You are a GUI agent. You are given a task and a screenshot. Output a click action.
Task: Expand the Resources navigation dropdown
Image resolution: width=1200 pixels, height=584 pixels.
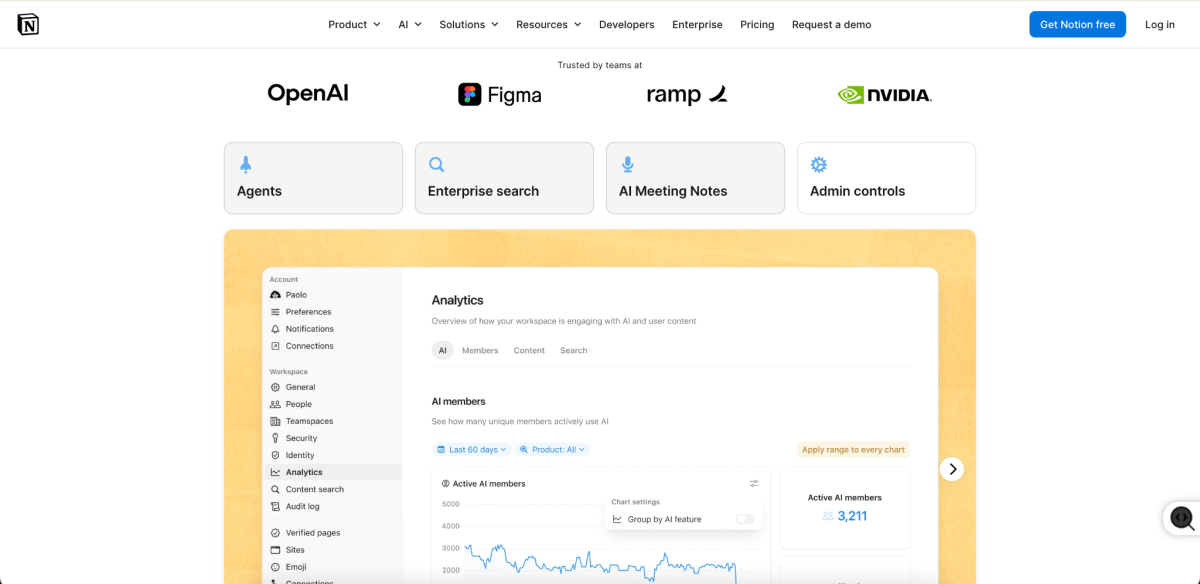(549, 24)
